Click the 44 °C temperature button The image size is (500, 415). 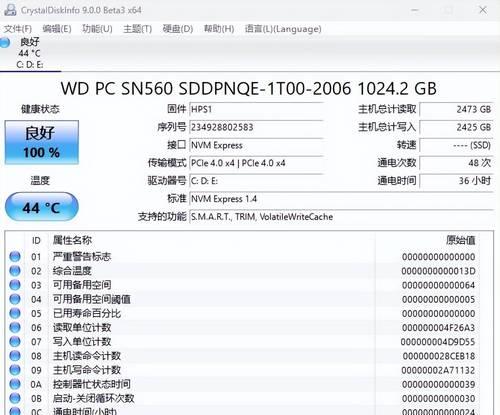(x=42, y=207)
